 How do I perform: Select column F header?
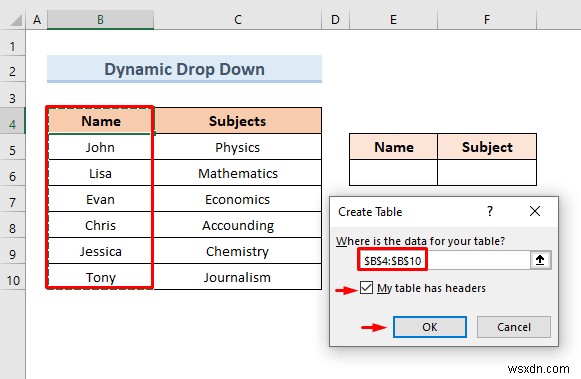487,20
